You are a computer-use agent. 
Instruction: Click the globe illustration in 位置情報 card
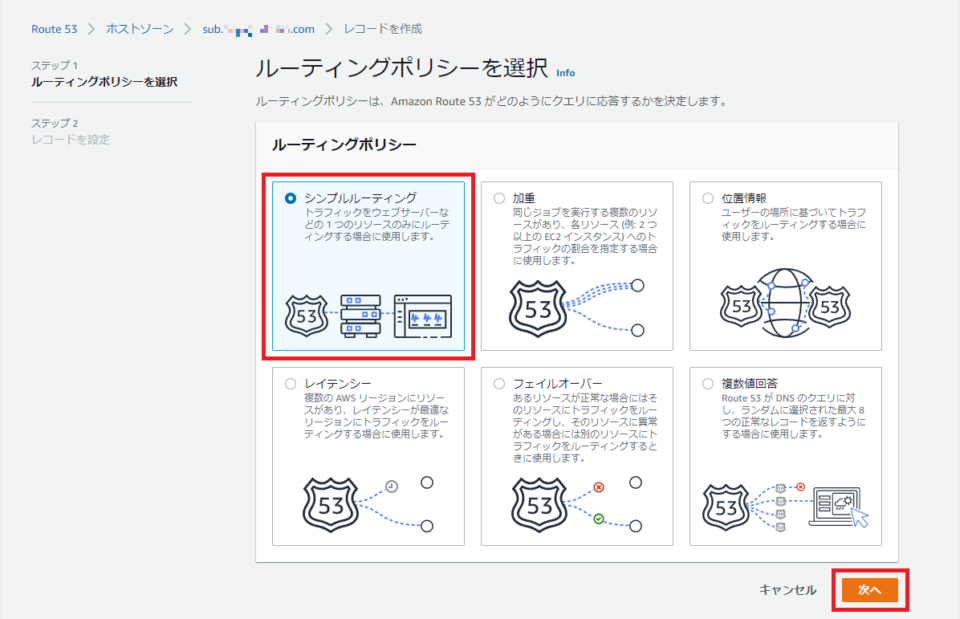(x=786, y=303)
